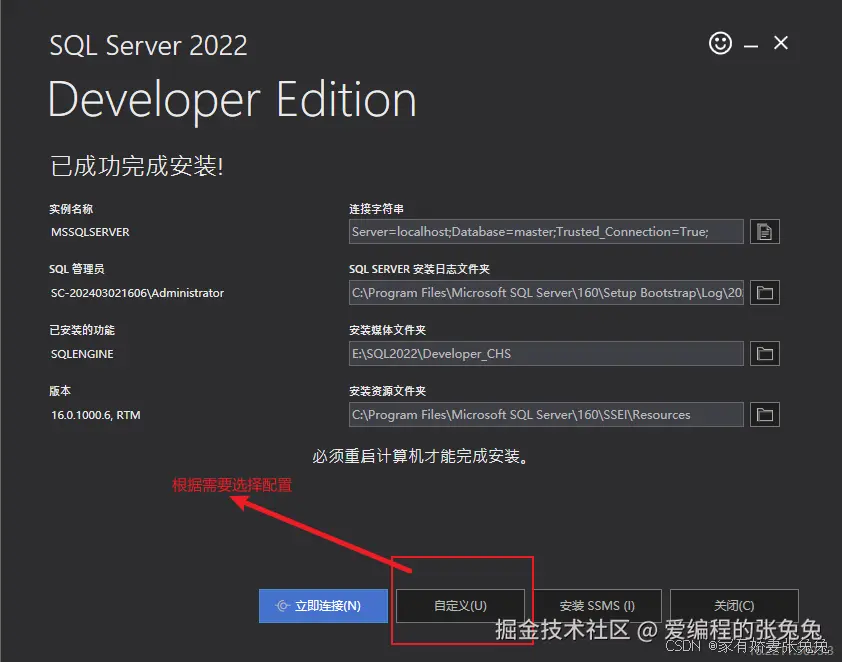Click the 自定义(U) button
Screen dimensions: 842x662
tap(460, 606)
